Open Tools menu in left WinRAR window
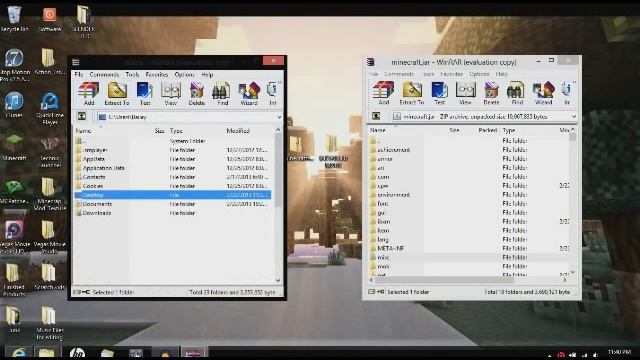This screenshot has width=640, height=360. coord(132,75)
